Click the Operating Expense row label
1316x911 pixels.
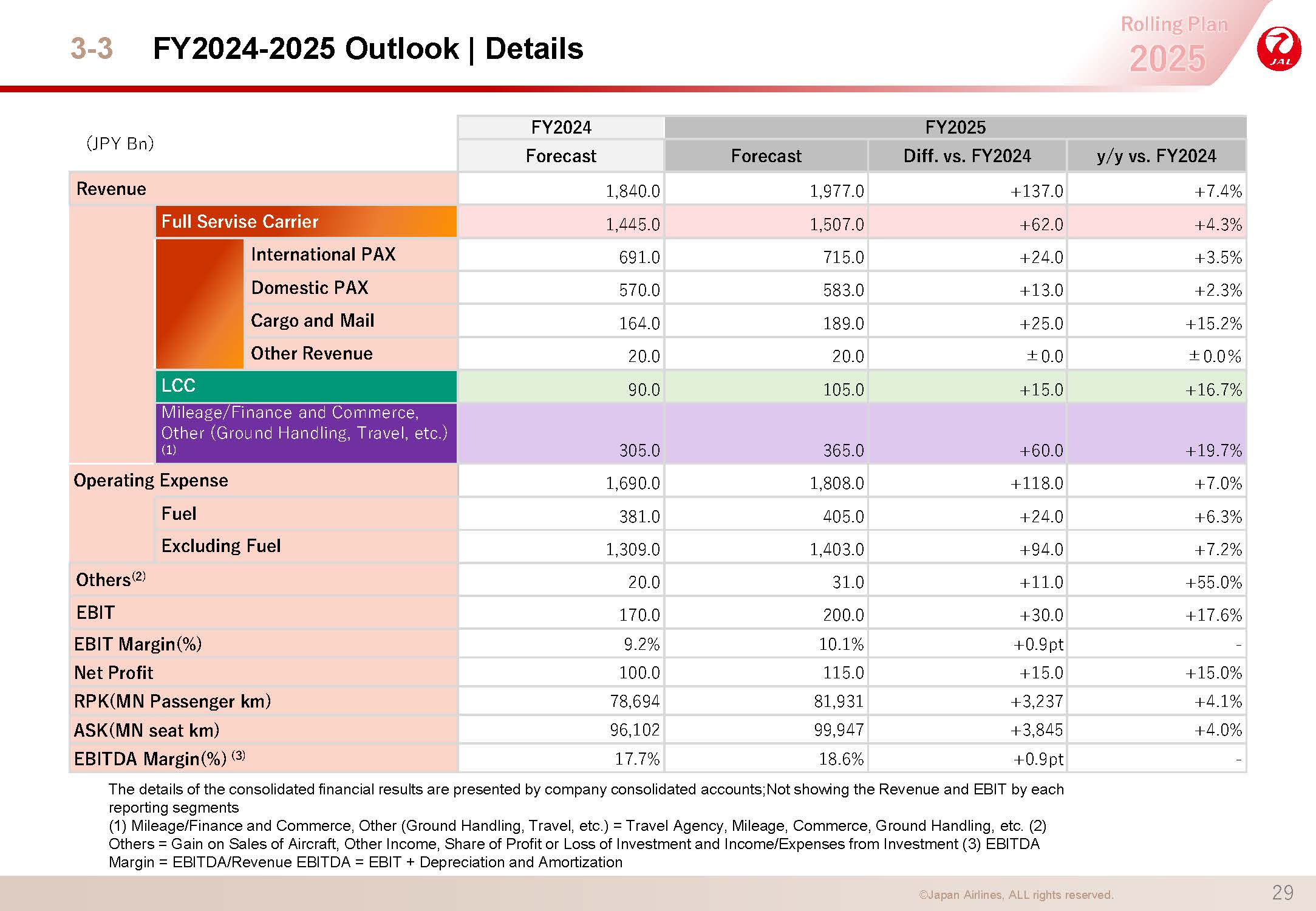[151, 480]
